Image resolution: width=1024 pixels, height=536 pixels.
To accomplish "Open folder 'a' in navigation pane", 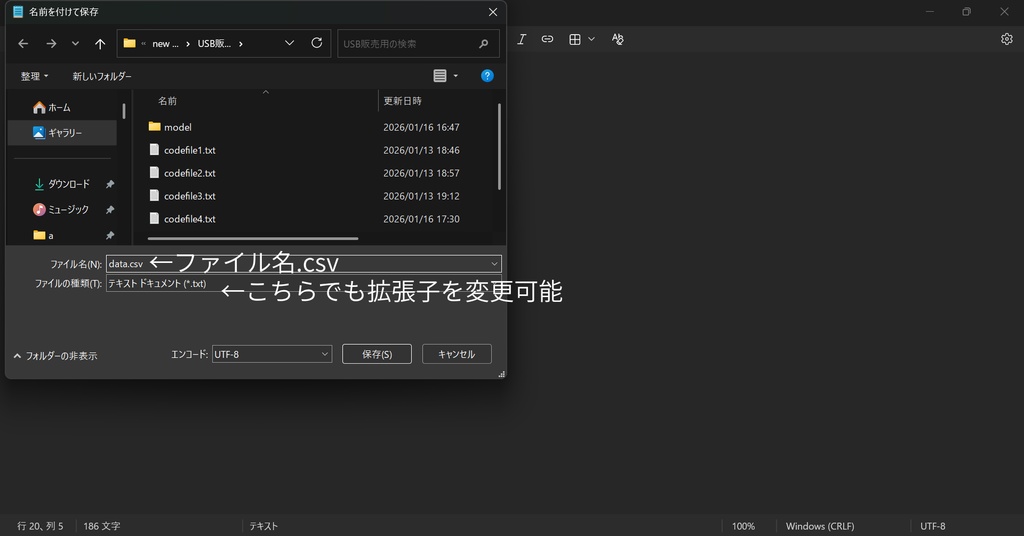I will point(44,235).
